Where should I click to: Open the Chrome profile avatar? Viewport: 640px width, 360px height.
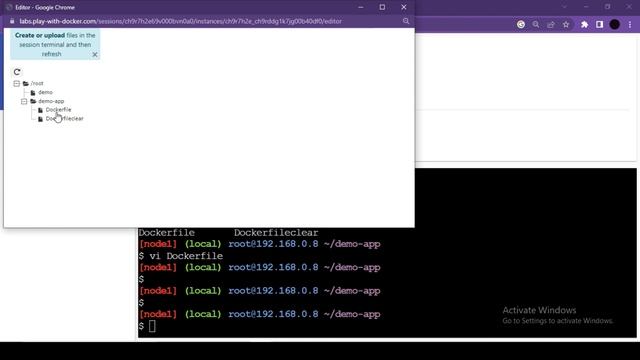tap(615, 24)
